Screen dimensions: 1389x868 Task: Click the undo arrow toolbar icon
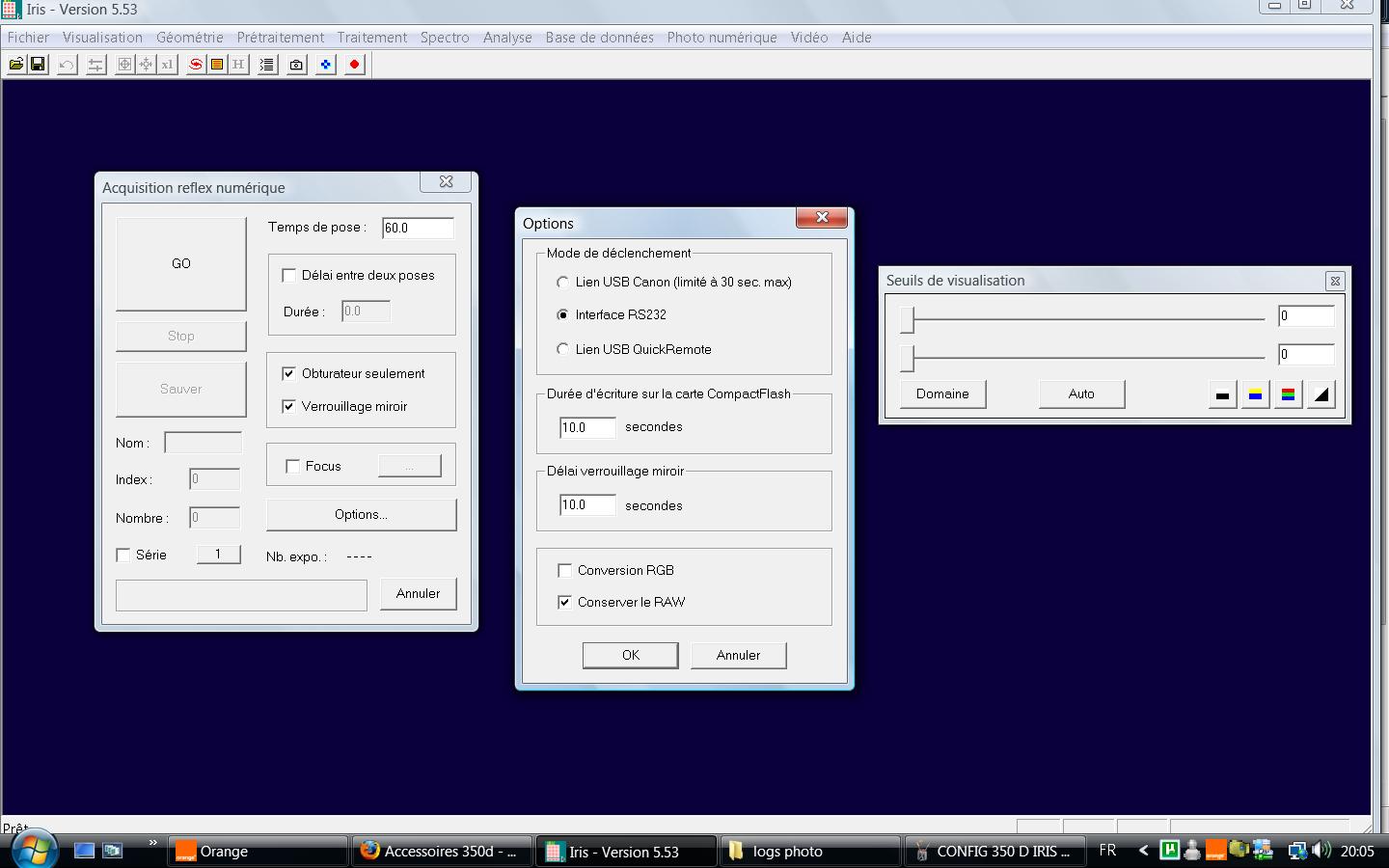tap(67, 65)
